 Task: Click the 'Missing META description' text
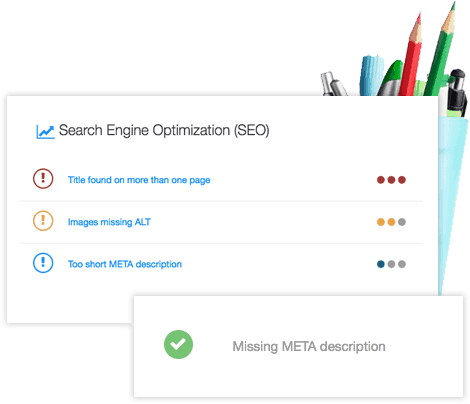click(x=309, y=346)
